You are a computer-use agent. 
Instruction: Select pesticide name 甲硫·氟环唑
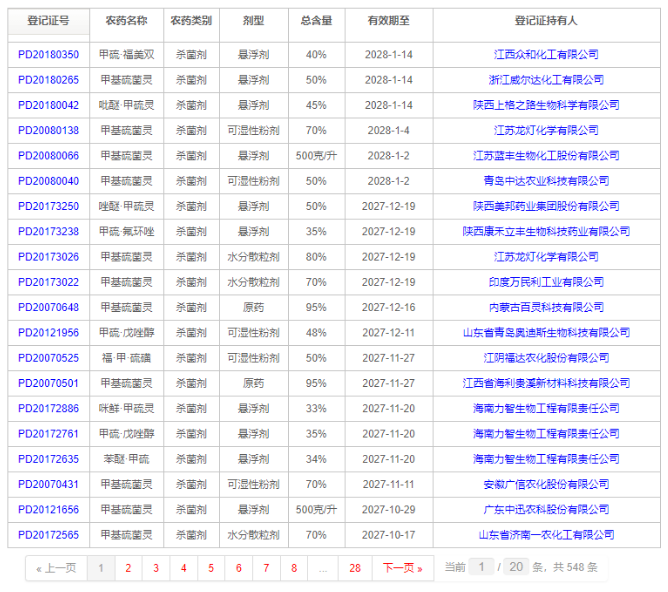127,232
